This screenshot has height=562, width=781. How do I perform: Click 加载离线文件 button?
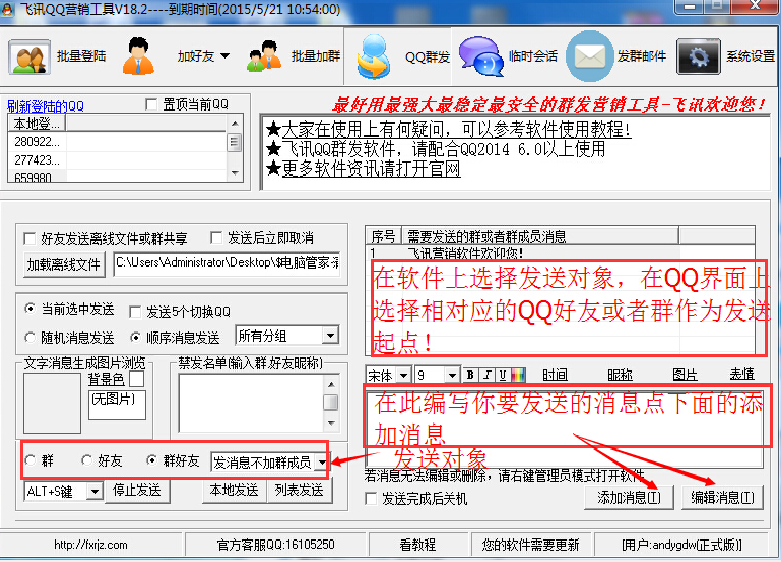64,264
